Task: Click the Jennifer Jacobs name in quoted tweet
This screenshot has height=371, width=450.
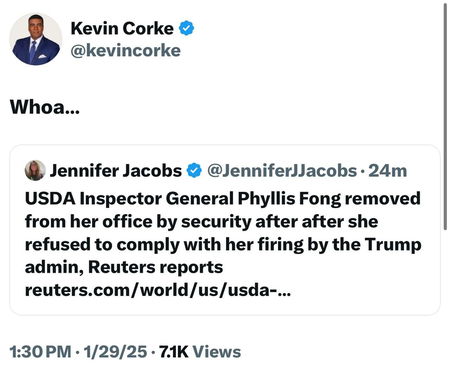Action: click(x=116, y=171)
